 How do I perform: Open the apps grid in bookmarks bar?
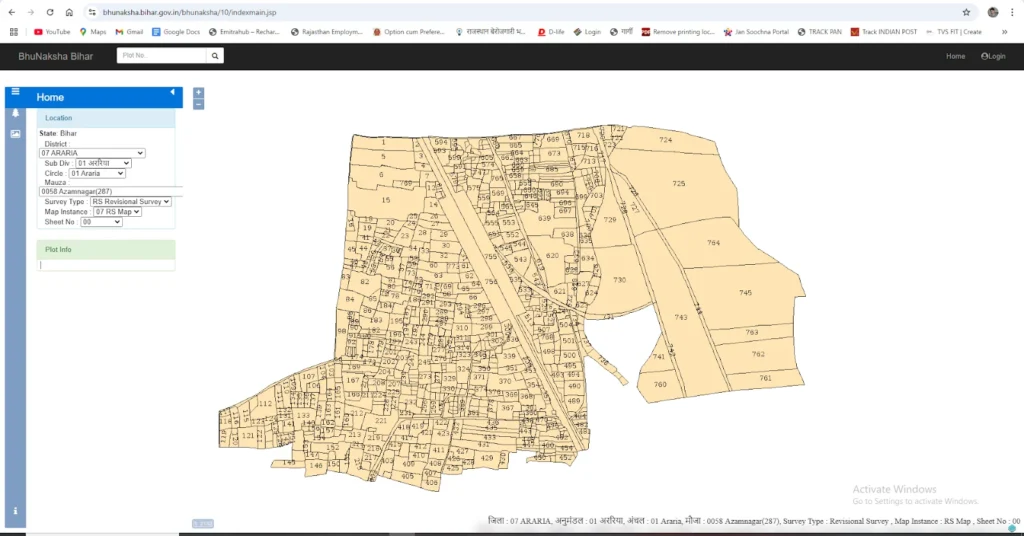point(14,31)
